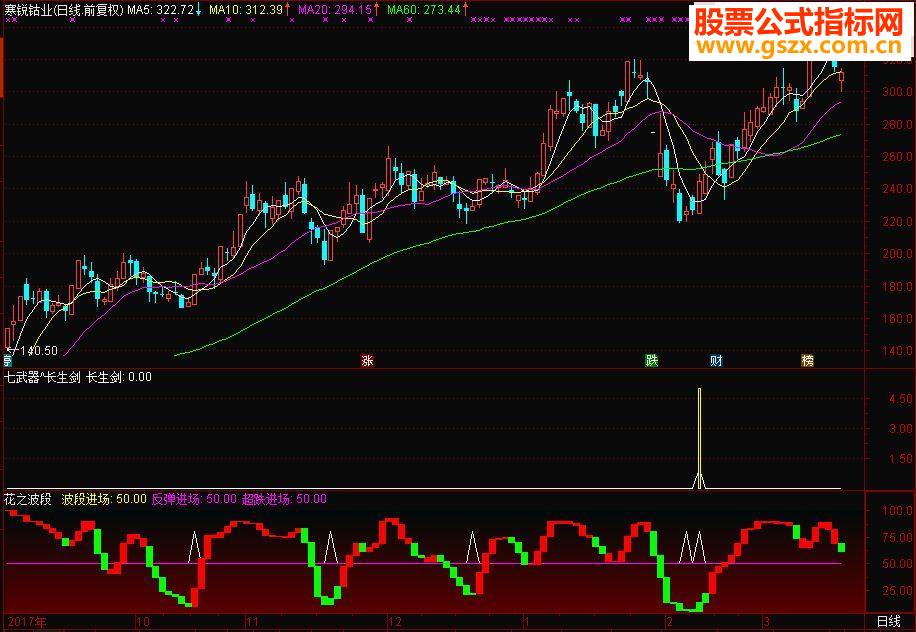Click the 波段进场: 50.00 value
The image size is (916, 632).
(104, 499)
